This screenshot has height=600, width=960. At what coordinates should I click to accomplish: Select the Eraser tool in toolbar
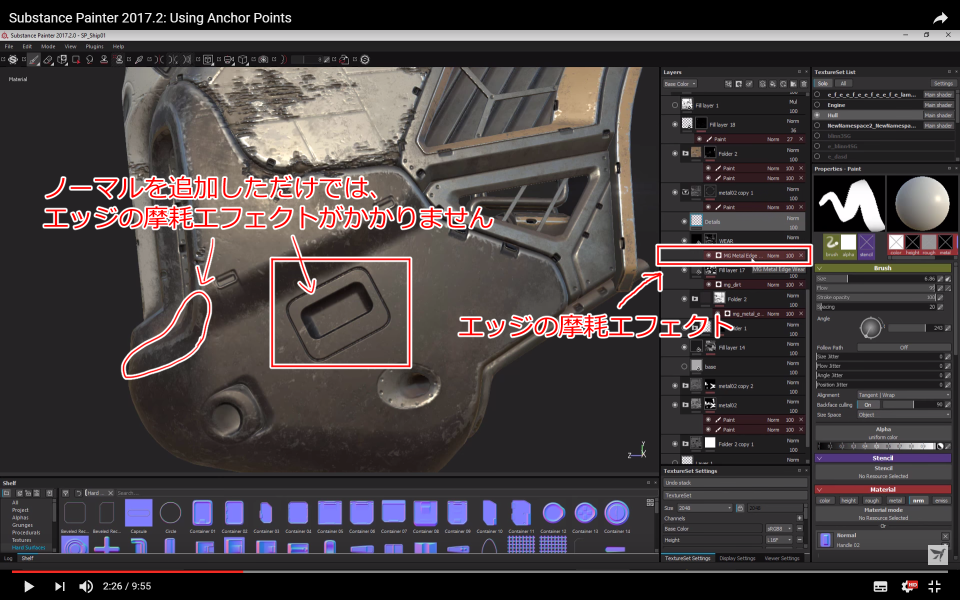47,59
